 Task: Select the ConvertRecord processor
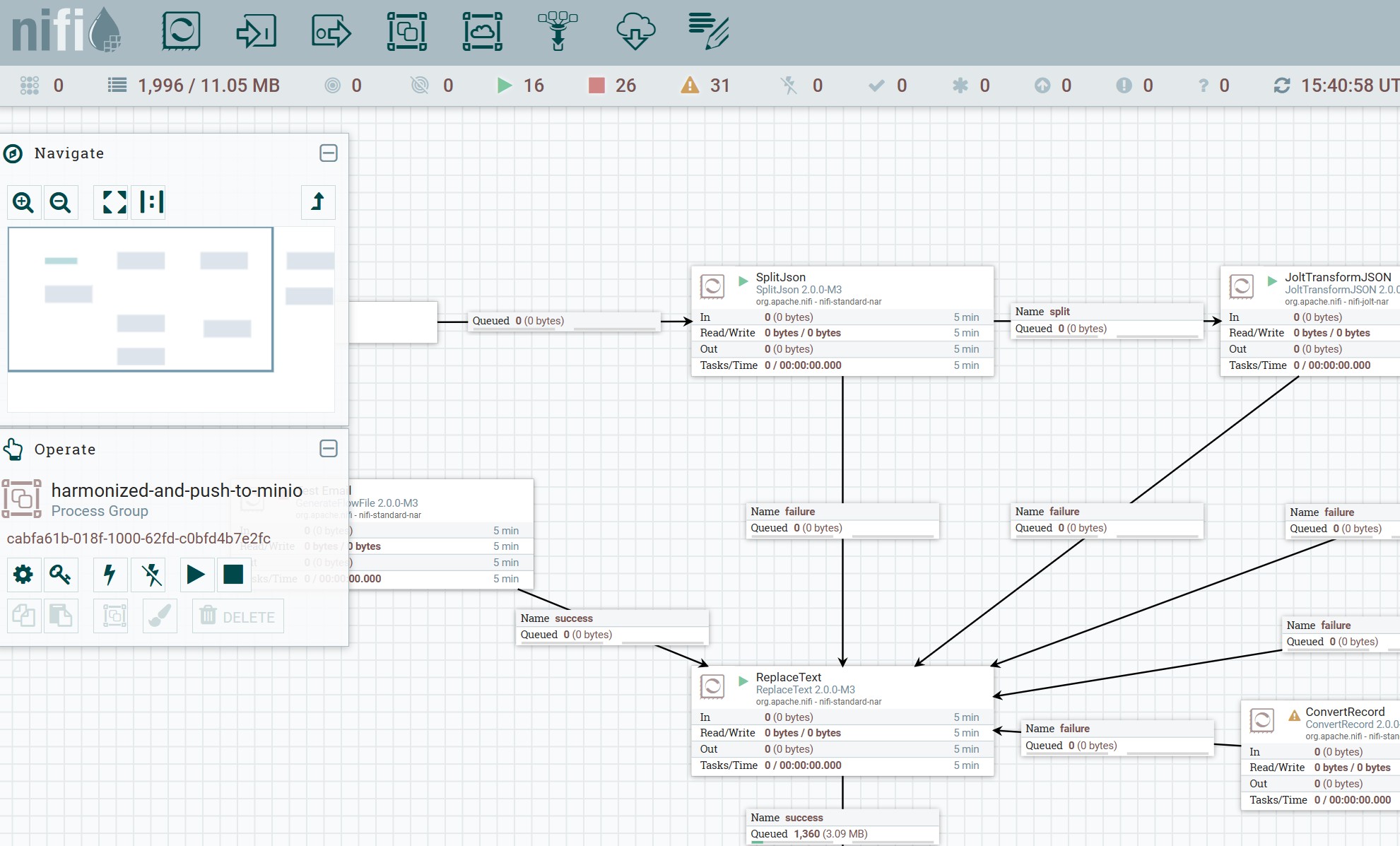point(1321,756)
